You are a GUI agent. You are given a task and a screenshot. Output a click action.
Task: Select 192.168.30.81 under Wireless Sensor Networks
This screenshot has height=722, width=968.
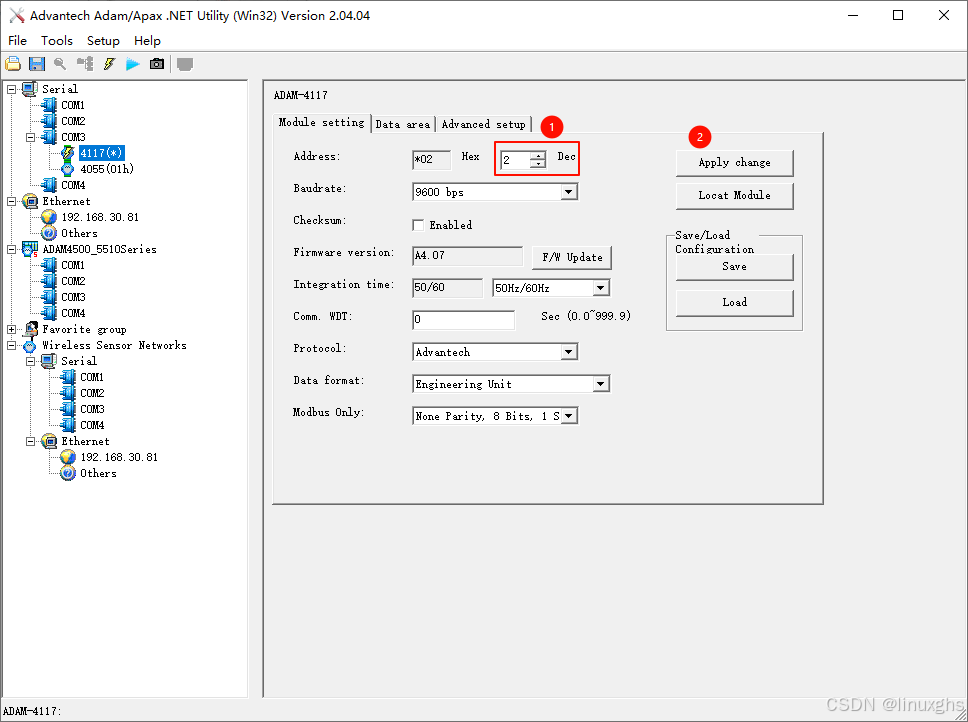click(119, 457)
